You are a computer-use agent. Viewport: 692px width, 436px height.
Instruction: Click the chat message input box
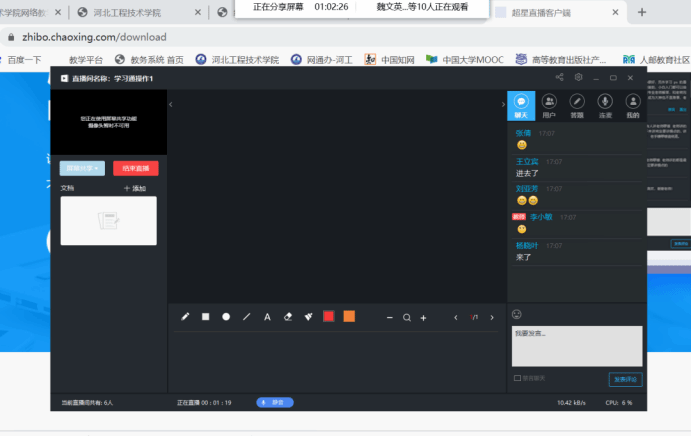[577, 345]
